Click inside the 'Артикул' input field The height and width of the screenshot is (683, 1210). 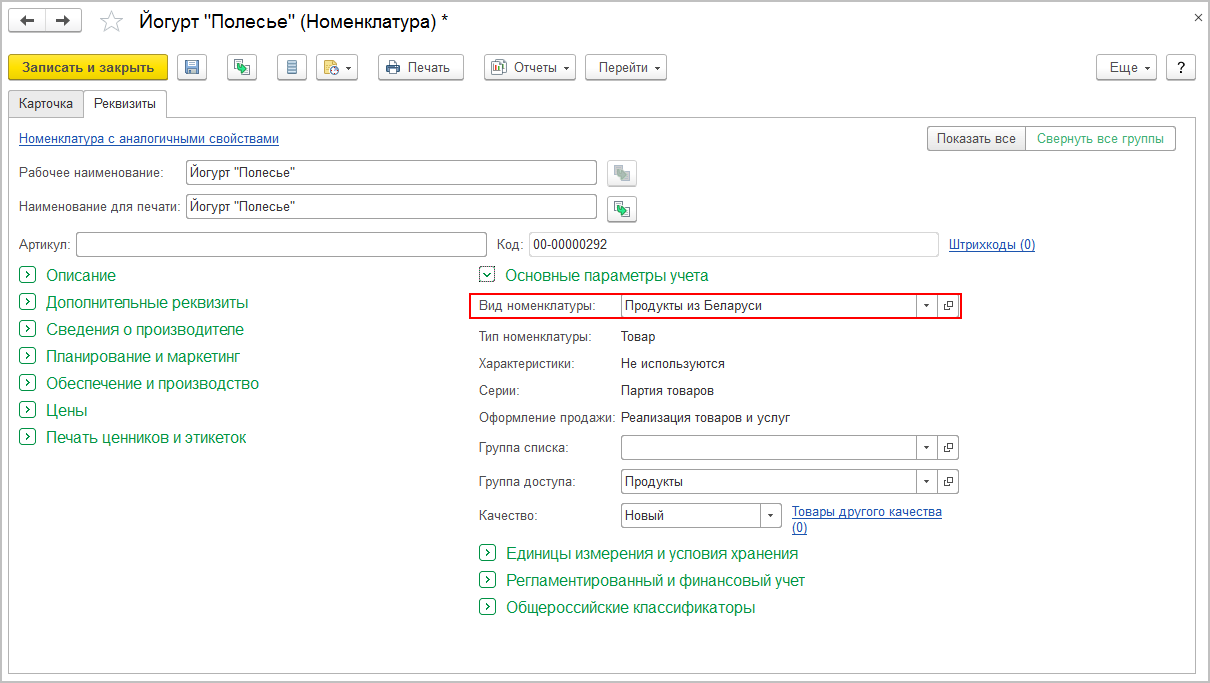click(x=280, y=244)
